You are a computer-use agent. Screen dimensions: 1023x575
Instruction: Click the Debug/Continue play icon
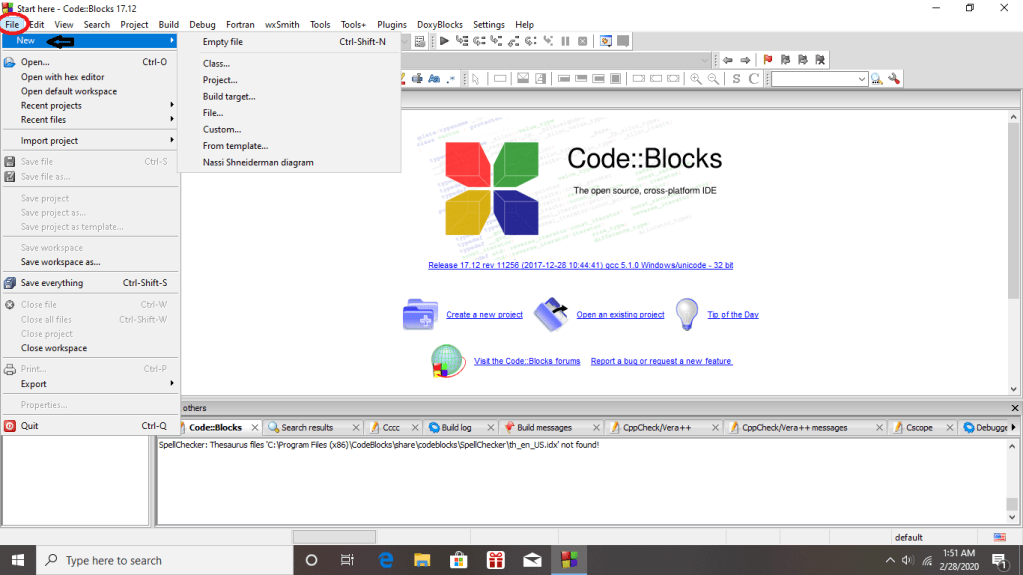coord(445,41)
